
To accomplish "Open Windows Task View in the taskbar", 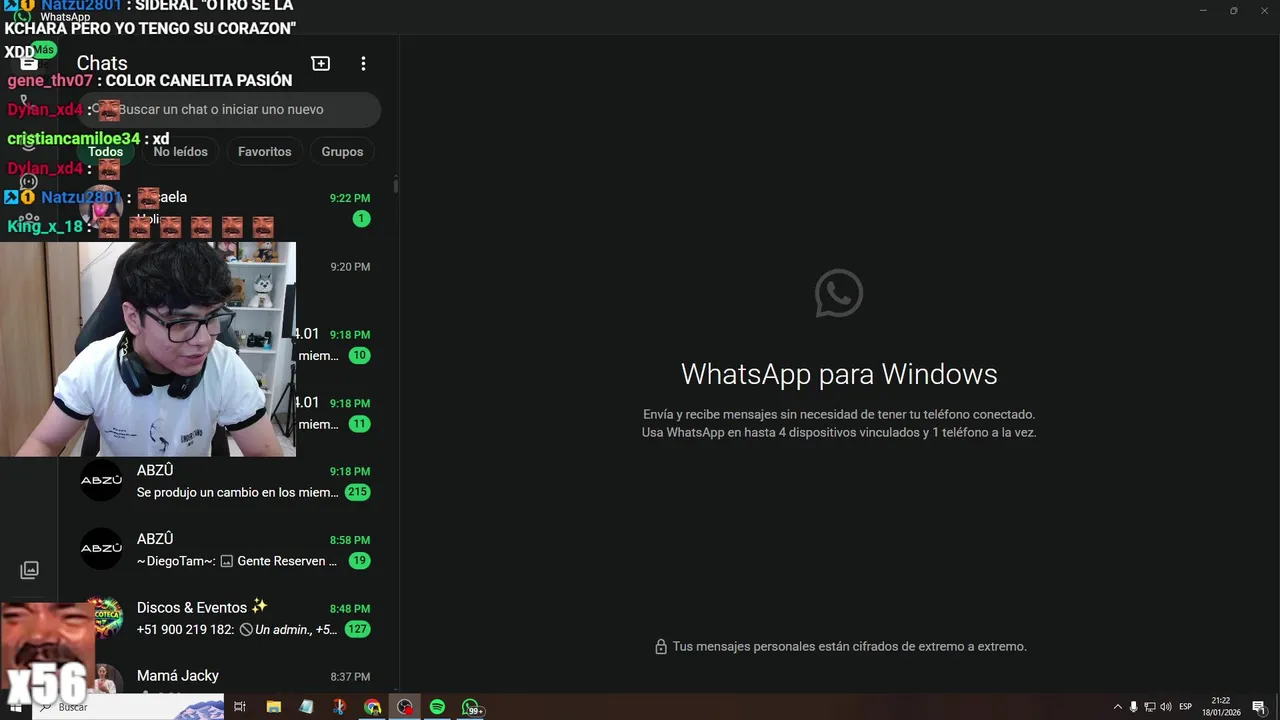I will coord(240,707).
